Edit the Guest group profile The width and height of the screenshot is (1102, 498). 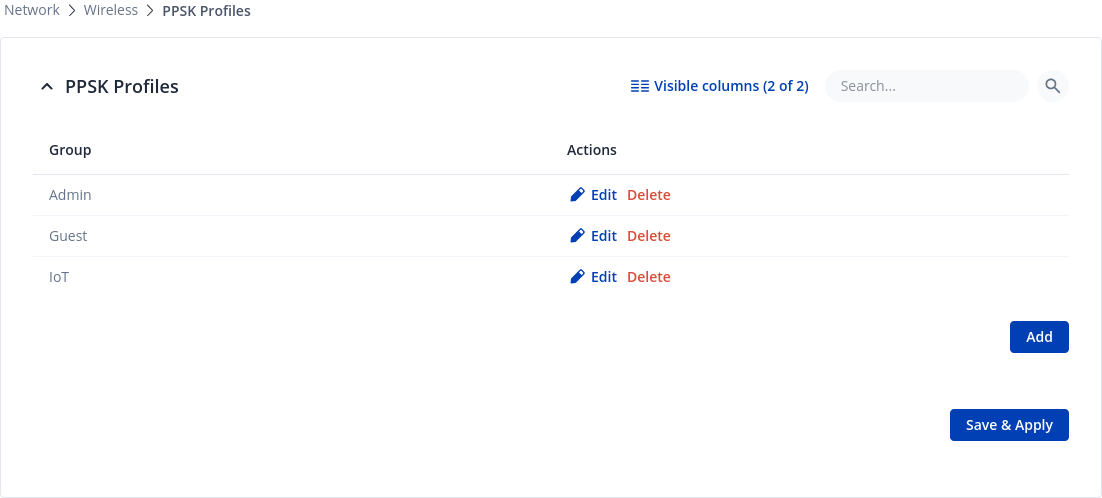click(603, 236)
